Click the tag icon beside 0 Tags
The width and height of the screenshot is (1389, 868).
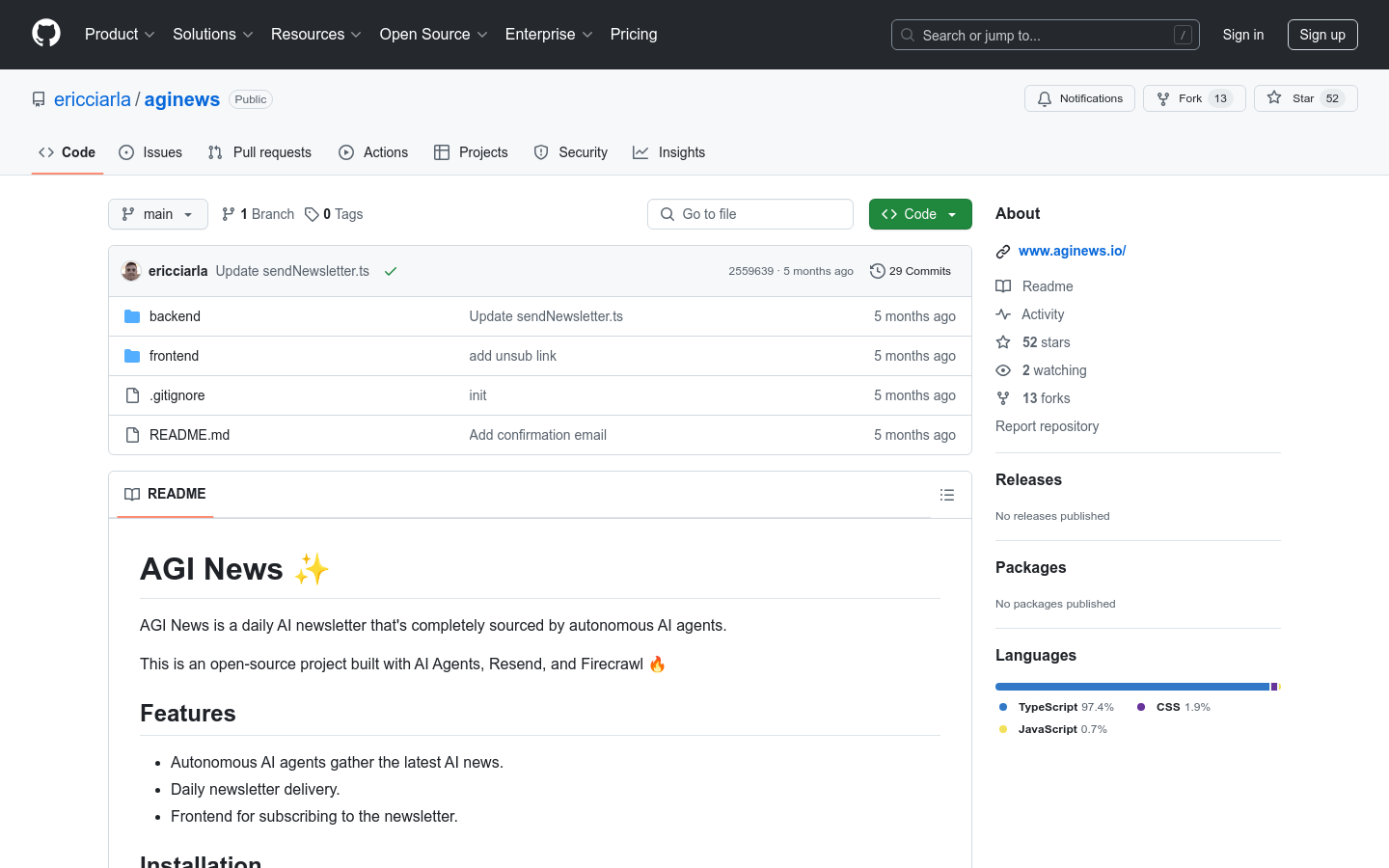pos(312,214)
